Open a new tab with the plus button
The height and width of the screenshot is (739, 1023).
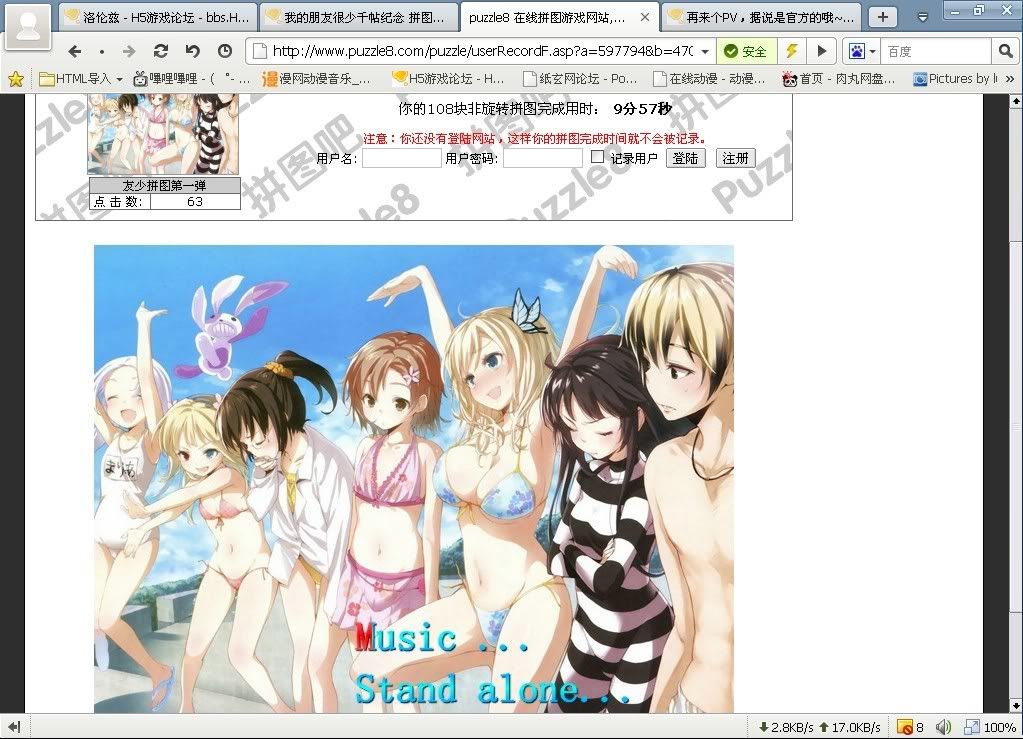(883, 17)
